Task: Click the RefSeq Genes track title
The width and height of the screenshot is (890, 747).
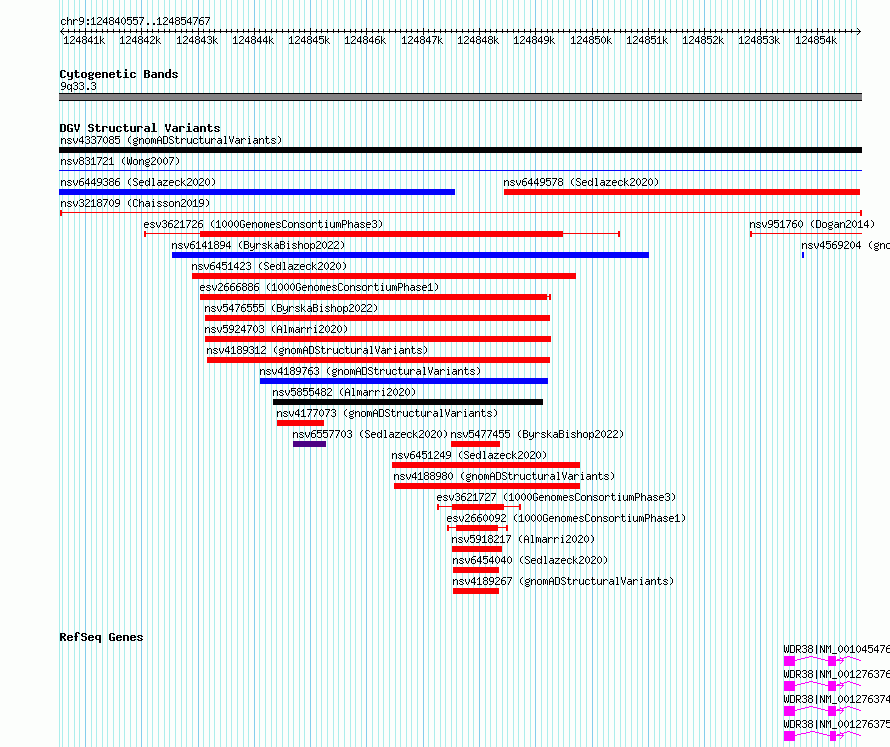Action: [101, 637]
